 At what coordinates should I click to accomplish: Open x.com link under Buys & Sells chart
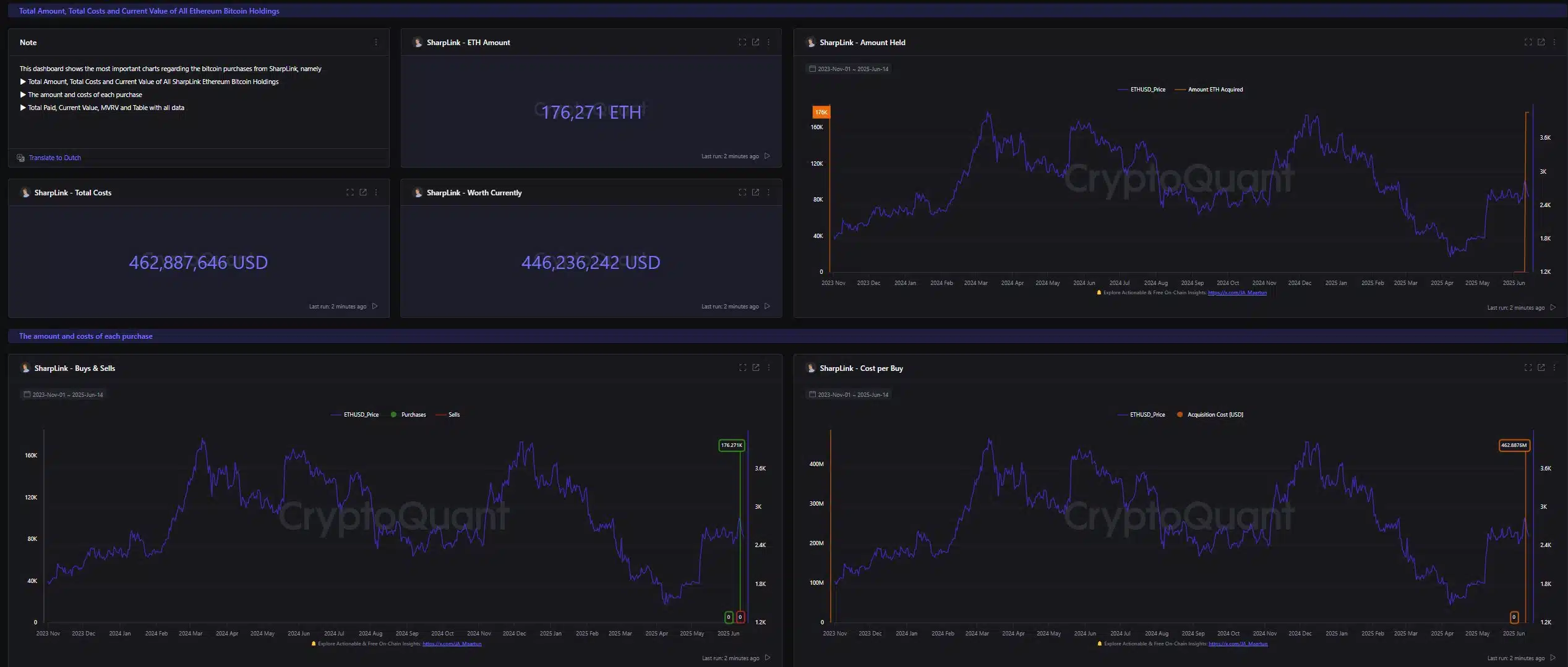coord(452,644)
